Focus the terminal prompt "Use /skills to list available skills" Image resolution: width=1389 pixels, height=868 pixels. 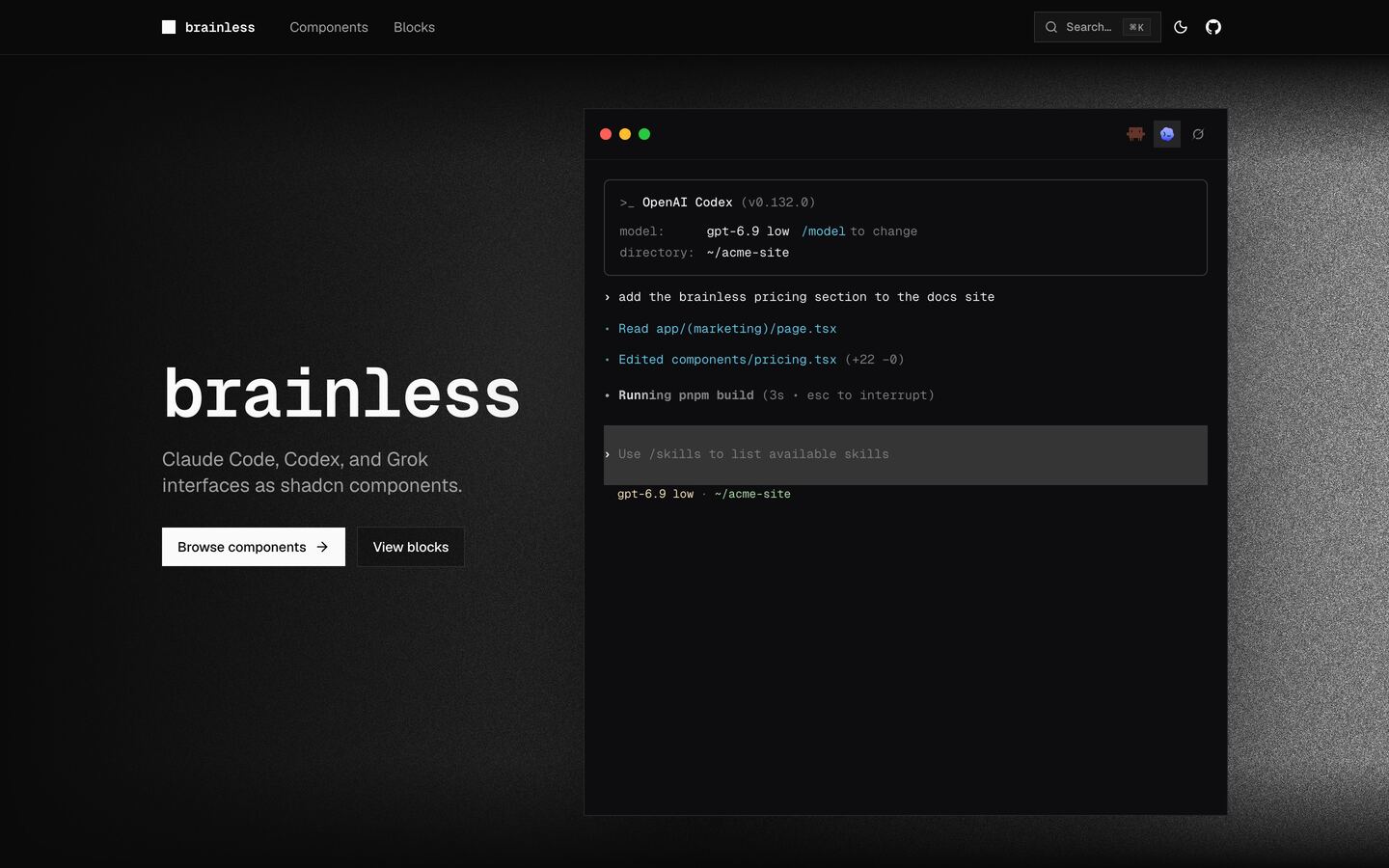point(906,454)
